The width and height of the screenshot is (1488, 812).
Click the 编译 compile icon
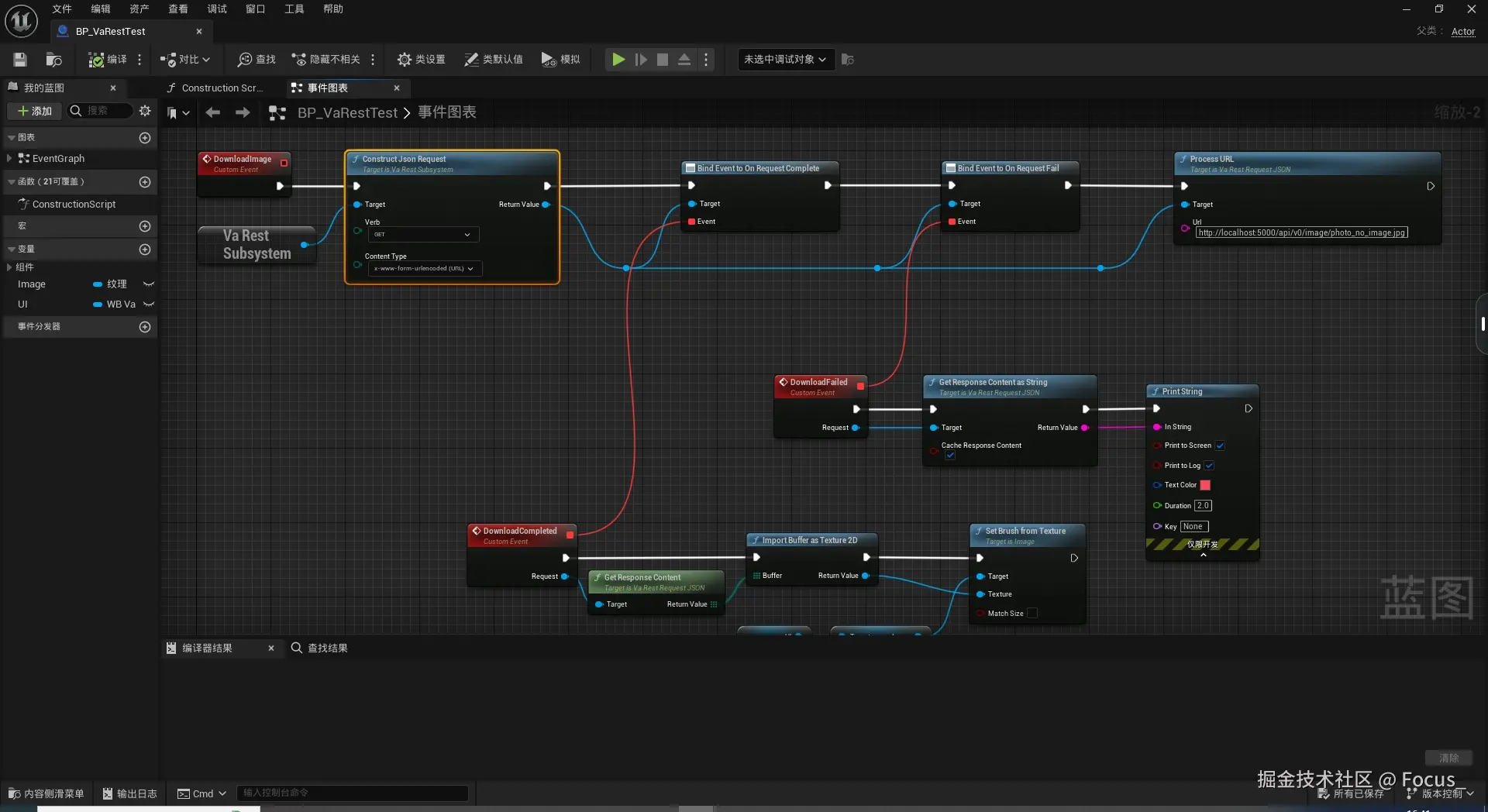96,60
